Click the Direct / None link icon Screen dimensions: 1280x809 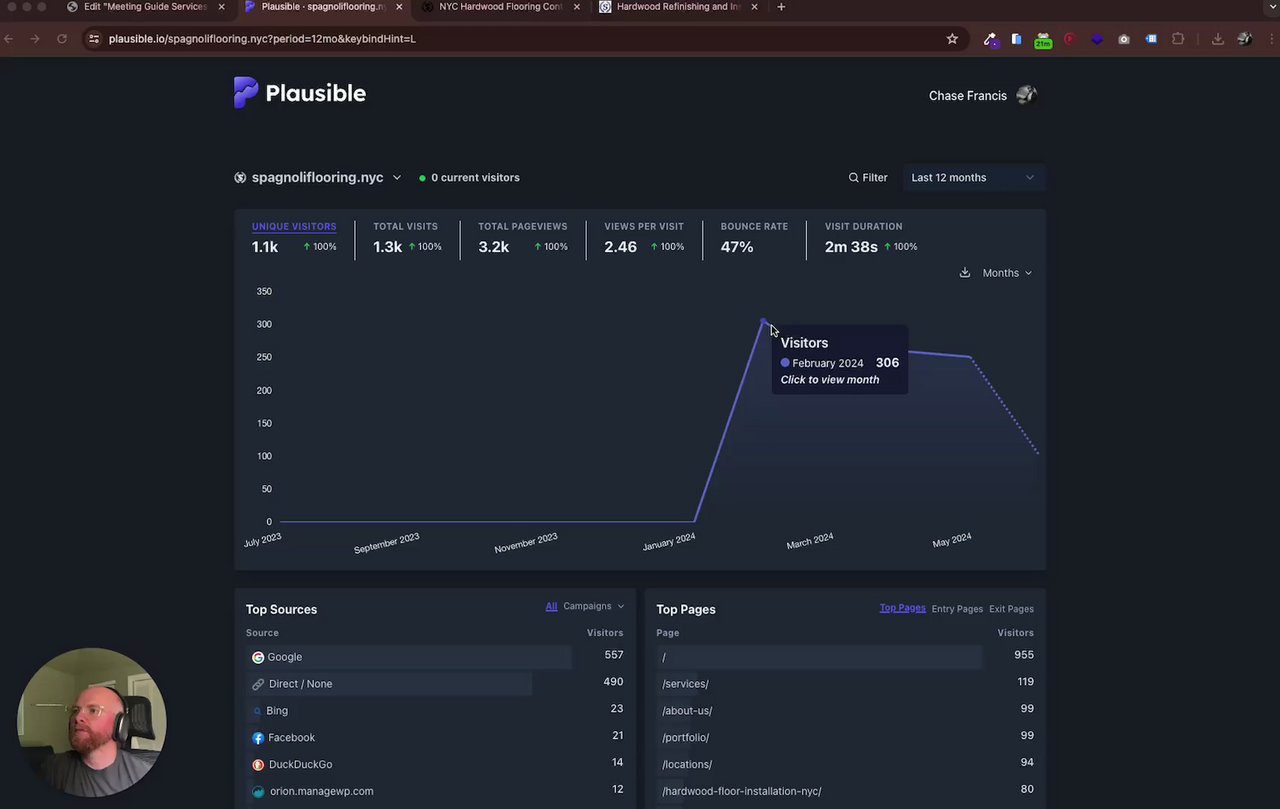click(258, 684)
